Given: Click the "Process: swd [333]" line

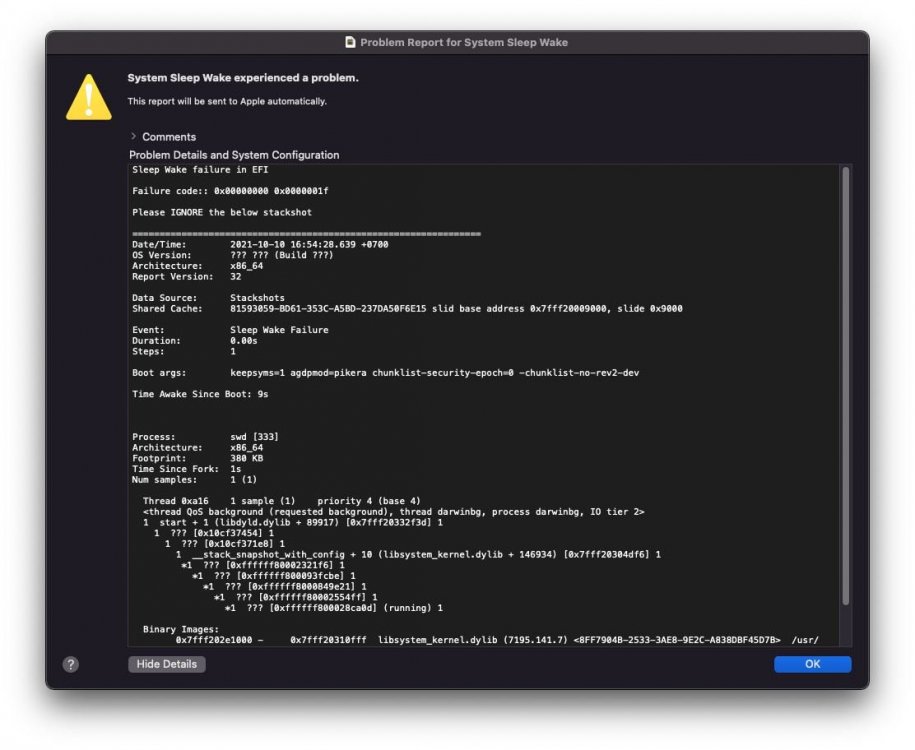Looking at the screenshot, I should (x=205, y=437).
